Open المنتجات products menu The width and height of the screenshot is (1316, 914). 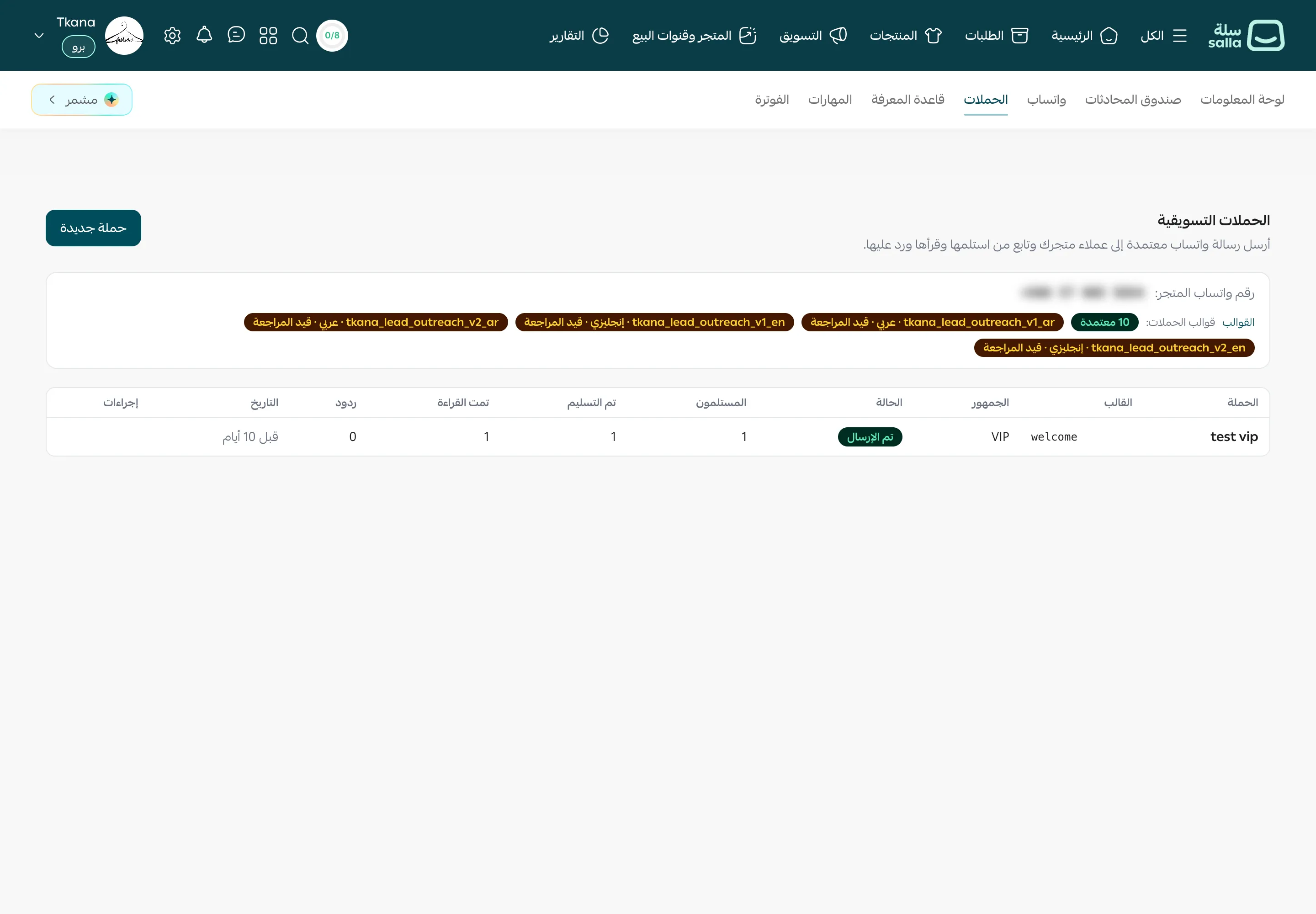[x=905, y=36]
